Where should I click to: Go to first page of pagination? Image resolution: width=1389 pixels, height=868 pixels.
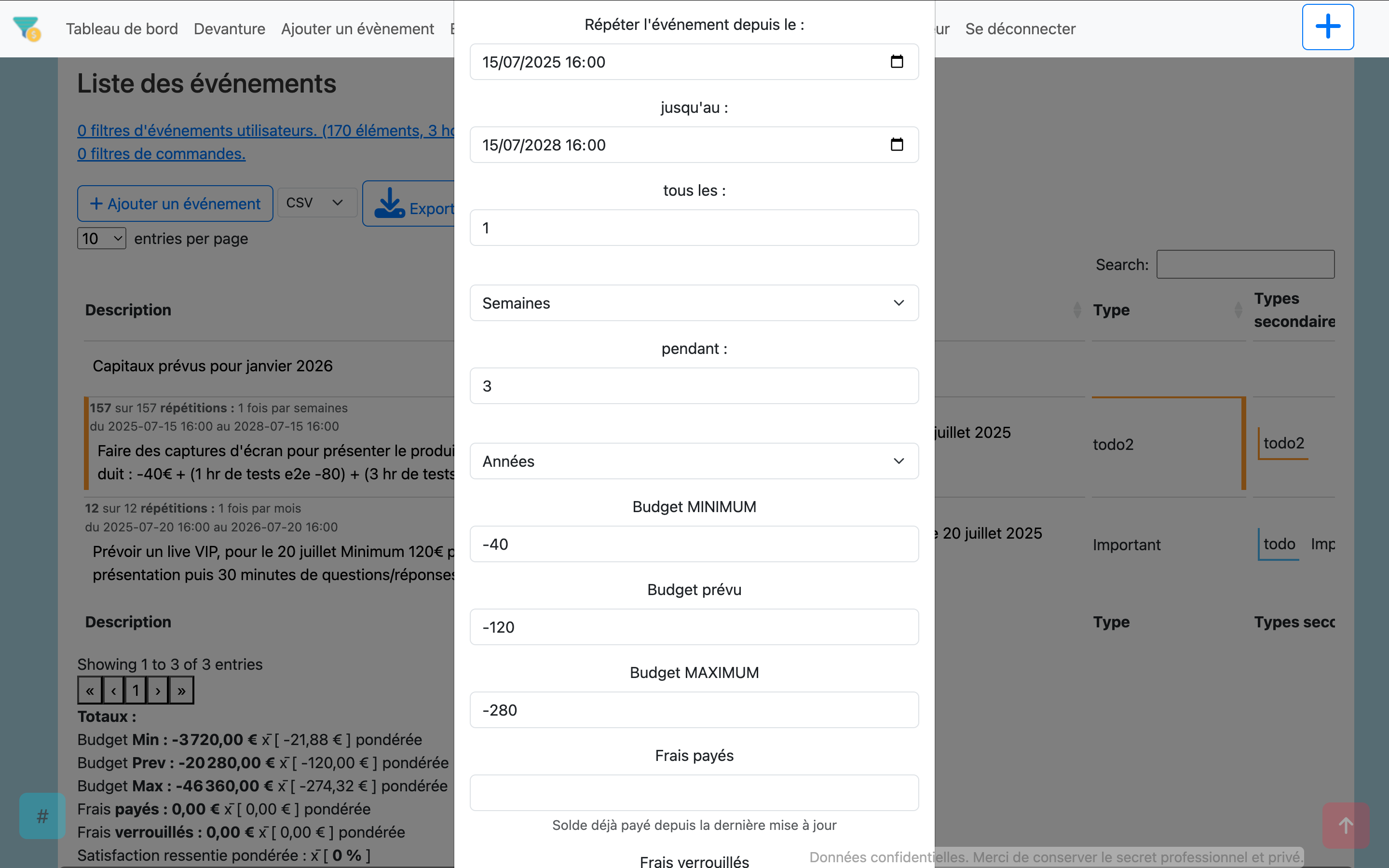coord(90,691)
